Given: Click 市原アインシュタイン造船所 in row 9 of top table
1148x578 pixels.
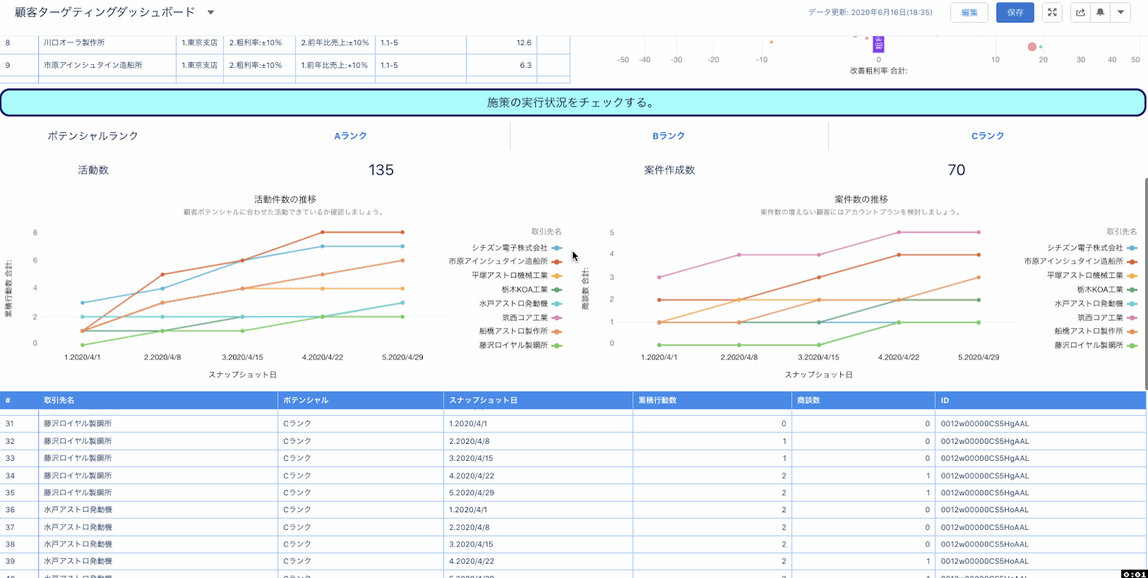Looking at the screenshot, I should (x=93, y=65).
